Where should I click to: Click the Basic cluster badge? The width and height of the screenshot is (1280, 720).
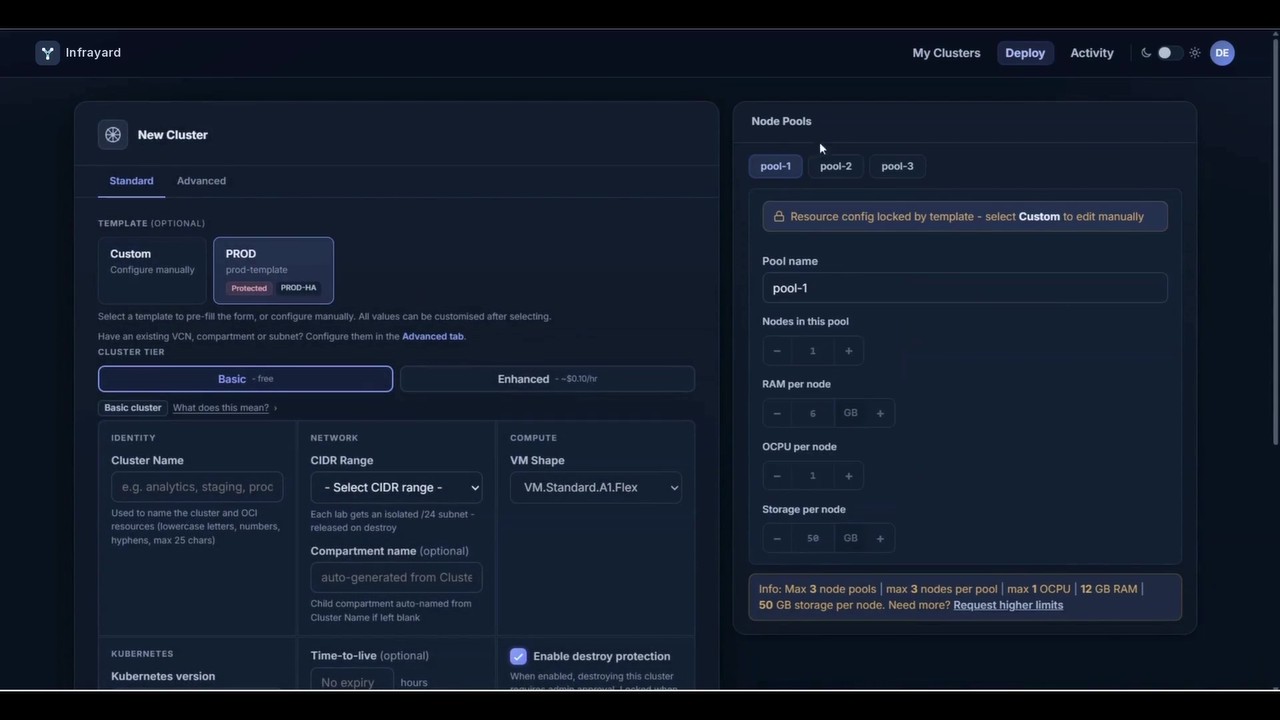(133, 408)
